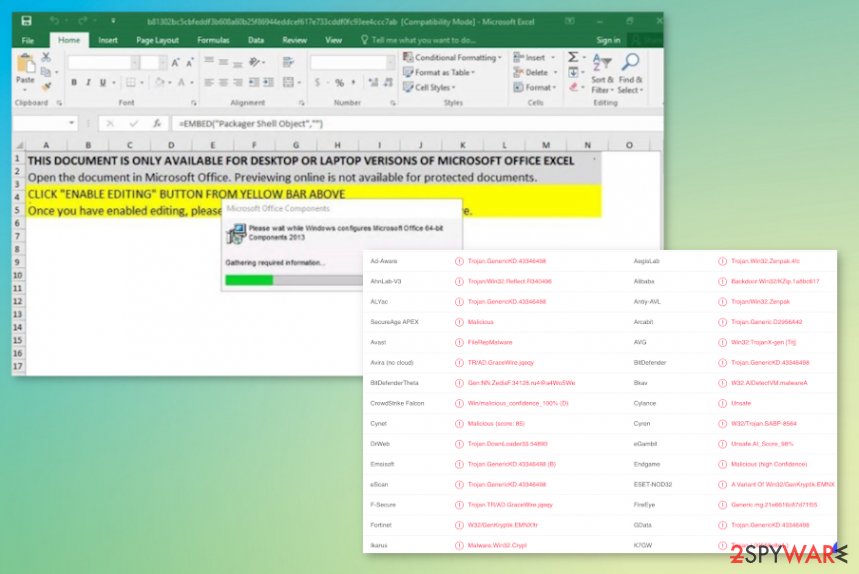Image resolution: width=859 pixels, height=574 pixels.
Task: Expand Format as Table dropdown
Action: point(439,72)
